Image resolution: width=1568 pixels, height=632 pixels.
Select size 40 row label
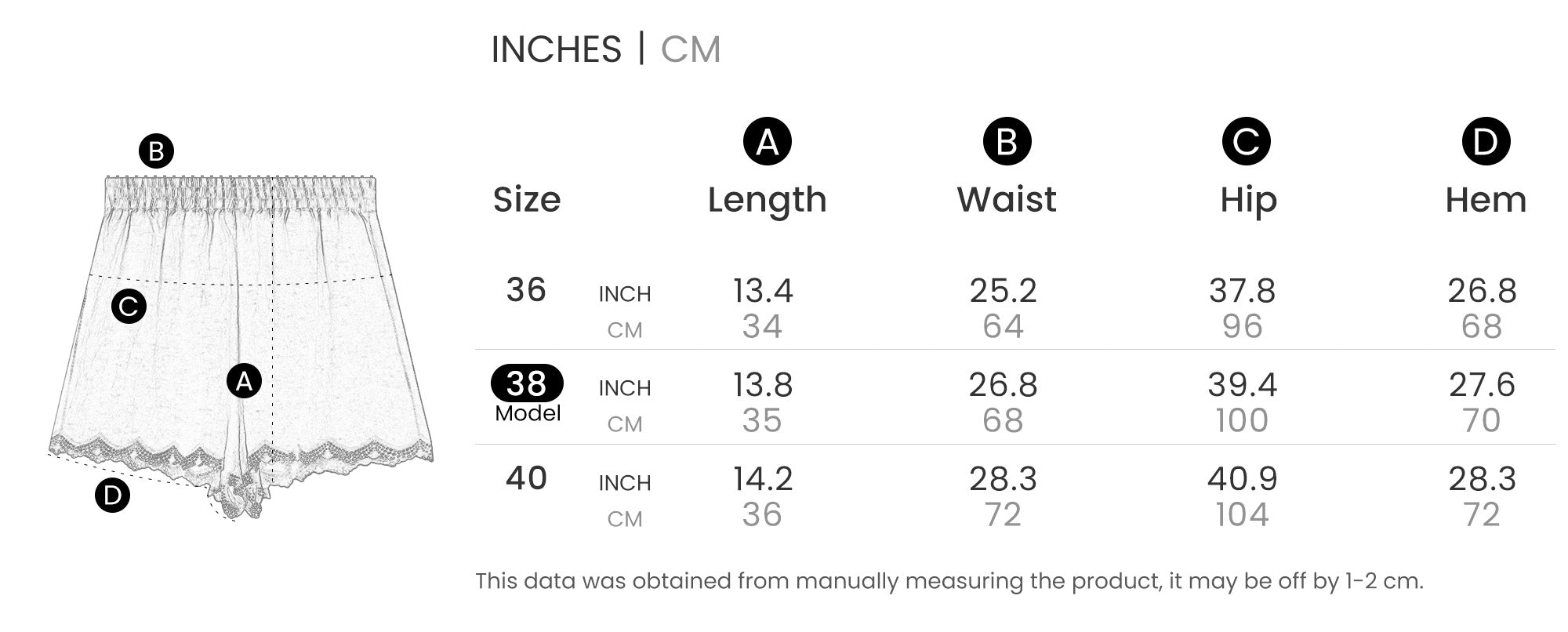click(526, 478)
